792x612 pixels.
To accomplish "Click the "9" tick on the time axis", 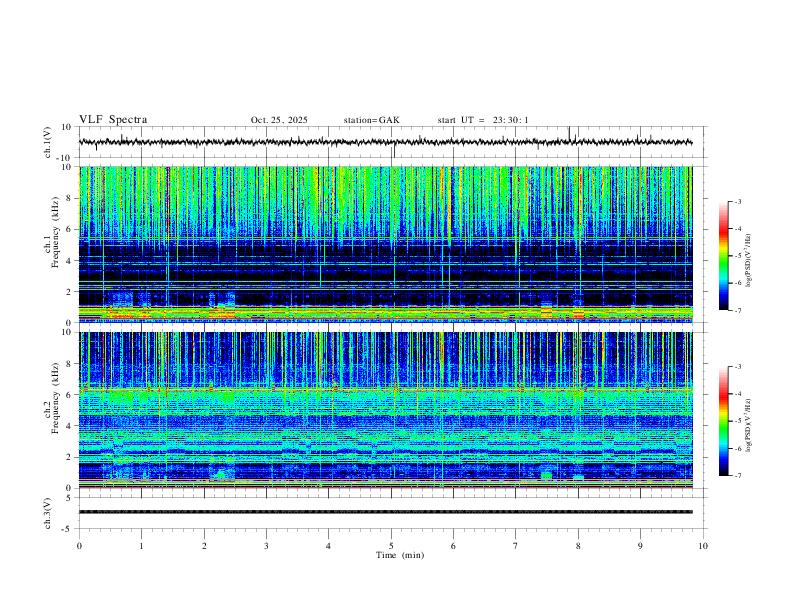I will (640, 546).
